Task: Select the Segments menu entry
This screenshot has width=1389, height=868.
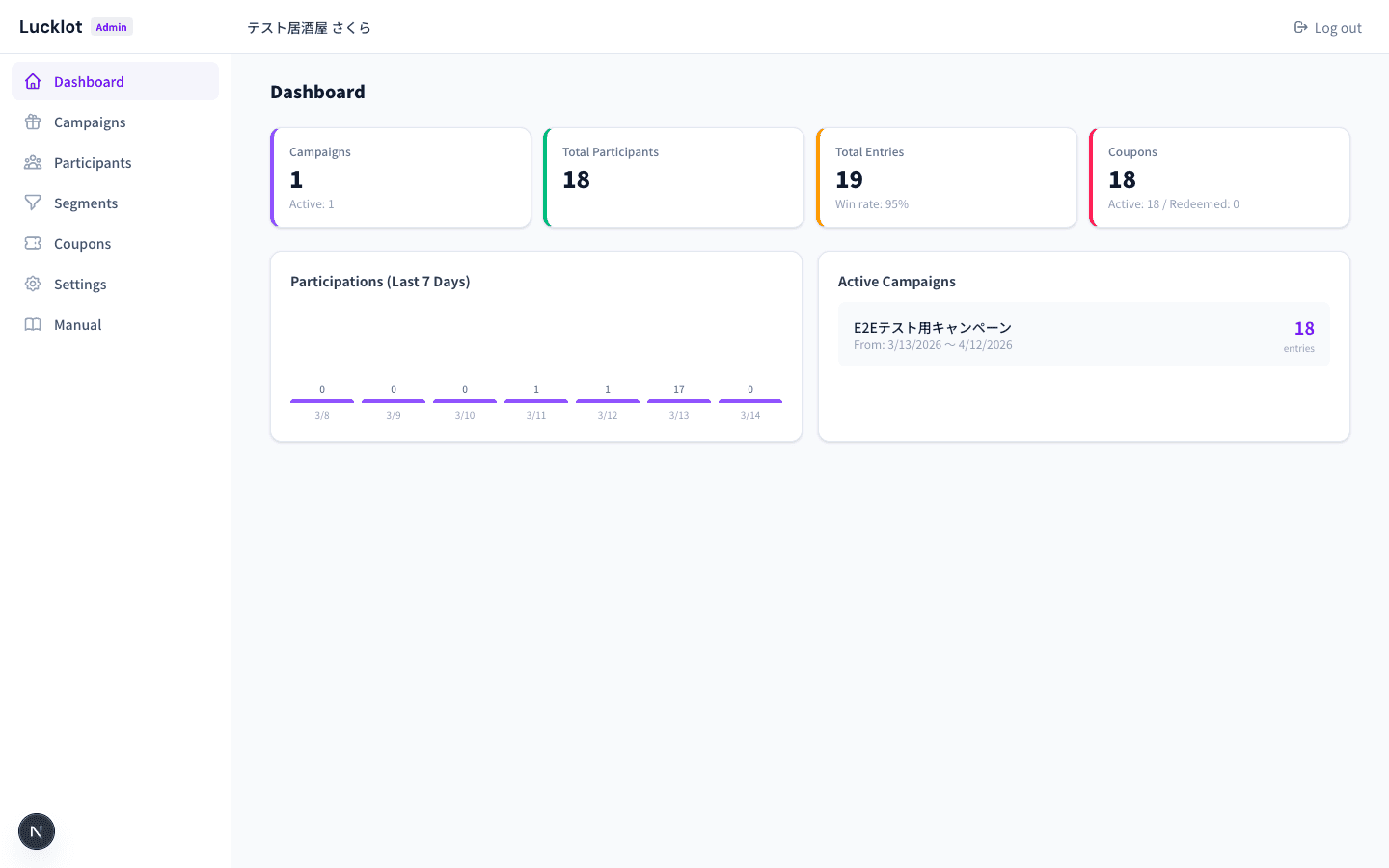Action: coord(85,203)
